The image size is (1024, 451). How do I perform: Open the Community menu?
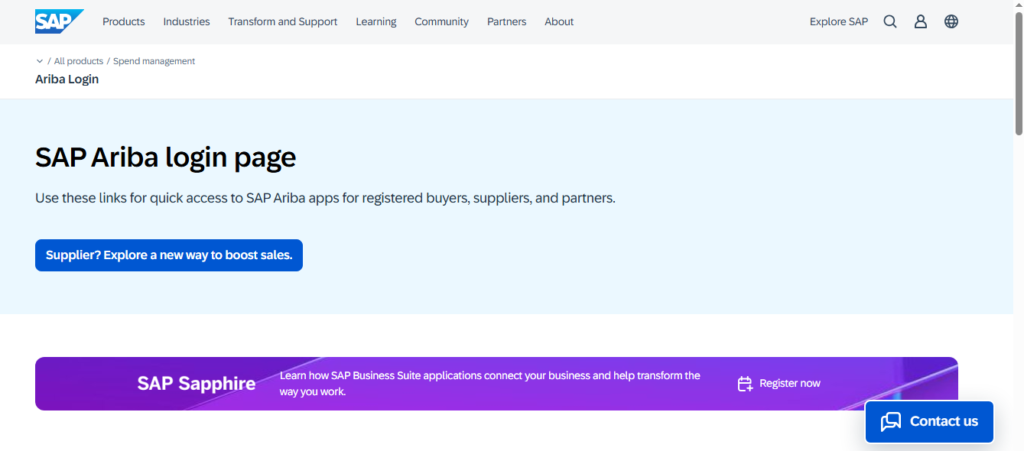pyautogui.click(x=441, y=22)
